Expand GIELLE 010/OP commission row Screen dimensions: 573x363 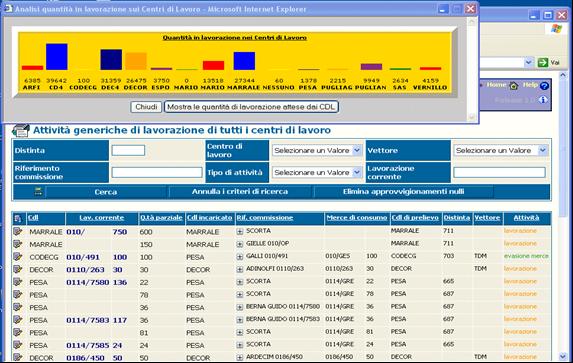[240, 244]
